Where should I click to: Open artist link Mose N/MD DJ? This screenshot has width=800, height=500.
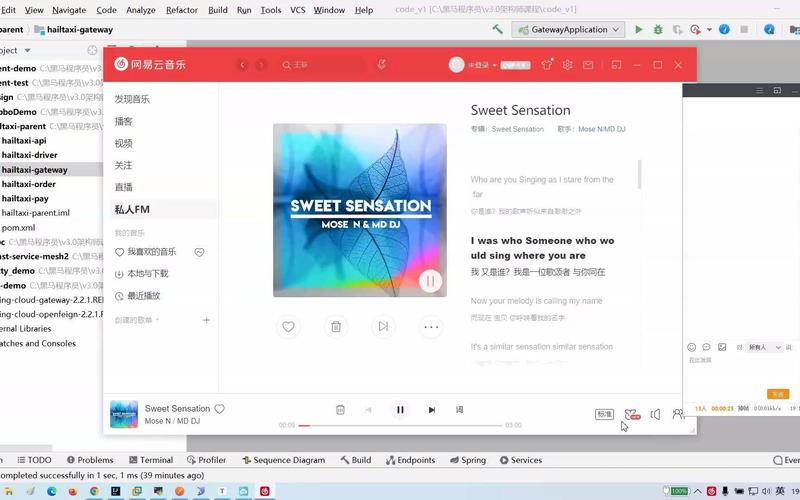(x=602, y=129)
